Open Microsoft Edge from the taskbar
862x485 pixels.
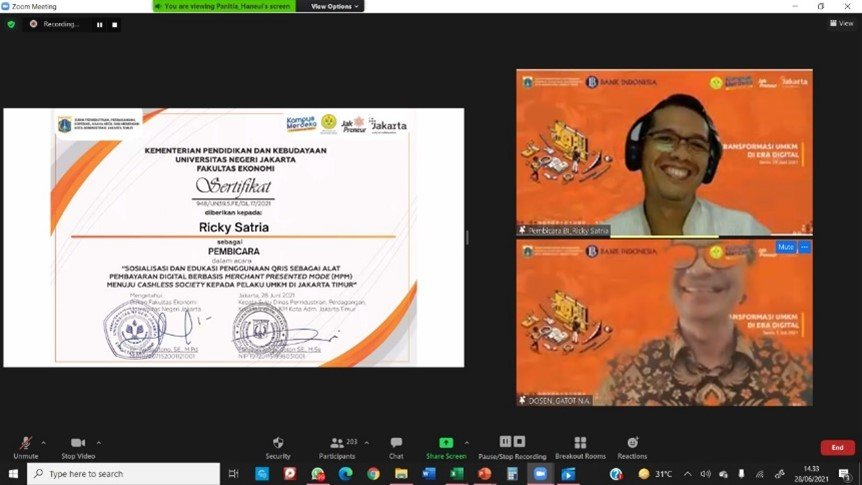pyautogui.click(x=345, y=473)
